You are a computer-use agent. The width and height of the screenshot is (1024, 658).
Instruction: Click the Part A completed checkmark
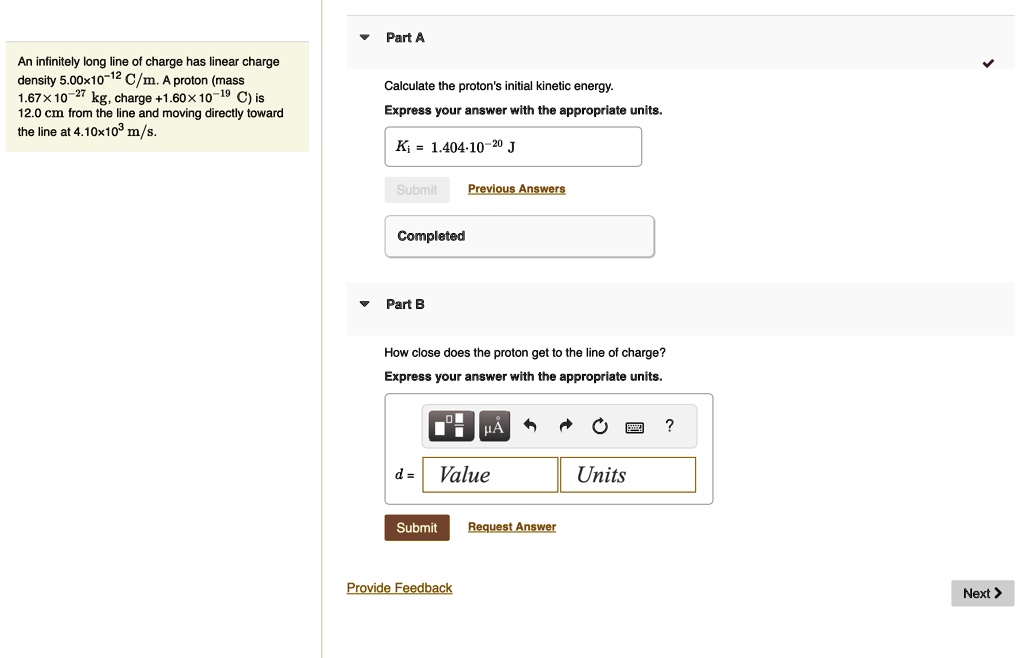click(x=988, y=64)
